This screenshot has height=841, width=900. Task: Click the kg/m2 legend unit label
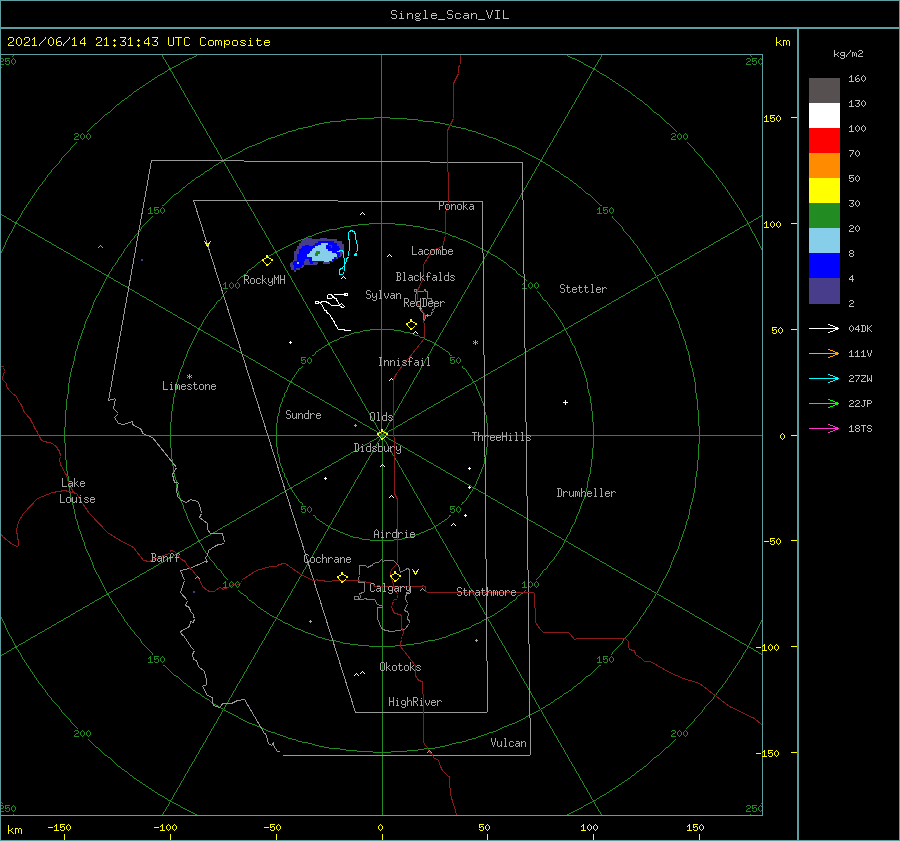848,54
